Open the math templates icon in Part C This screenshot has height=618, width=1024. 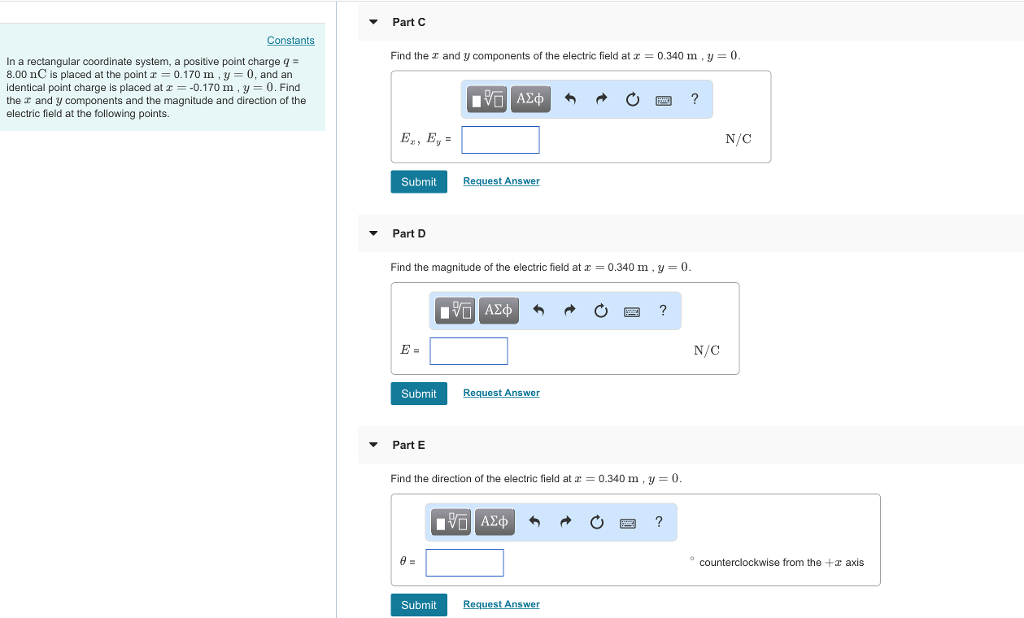click(x=486, y=99)
